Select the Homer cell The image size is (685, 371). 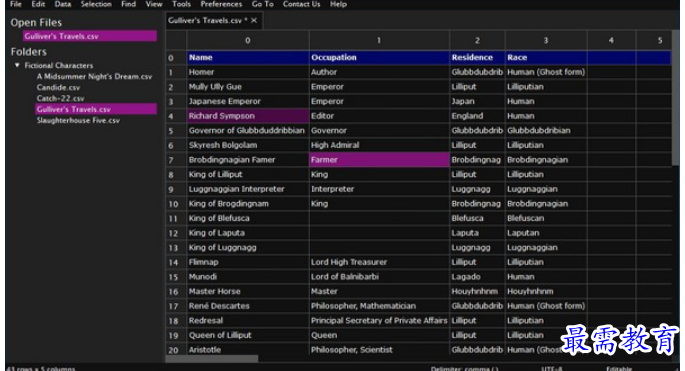tap(248, 72)
